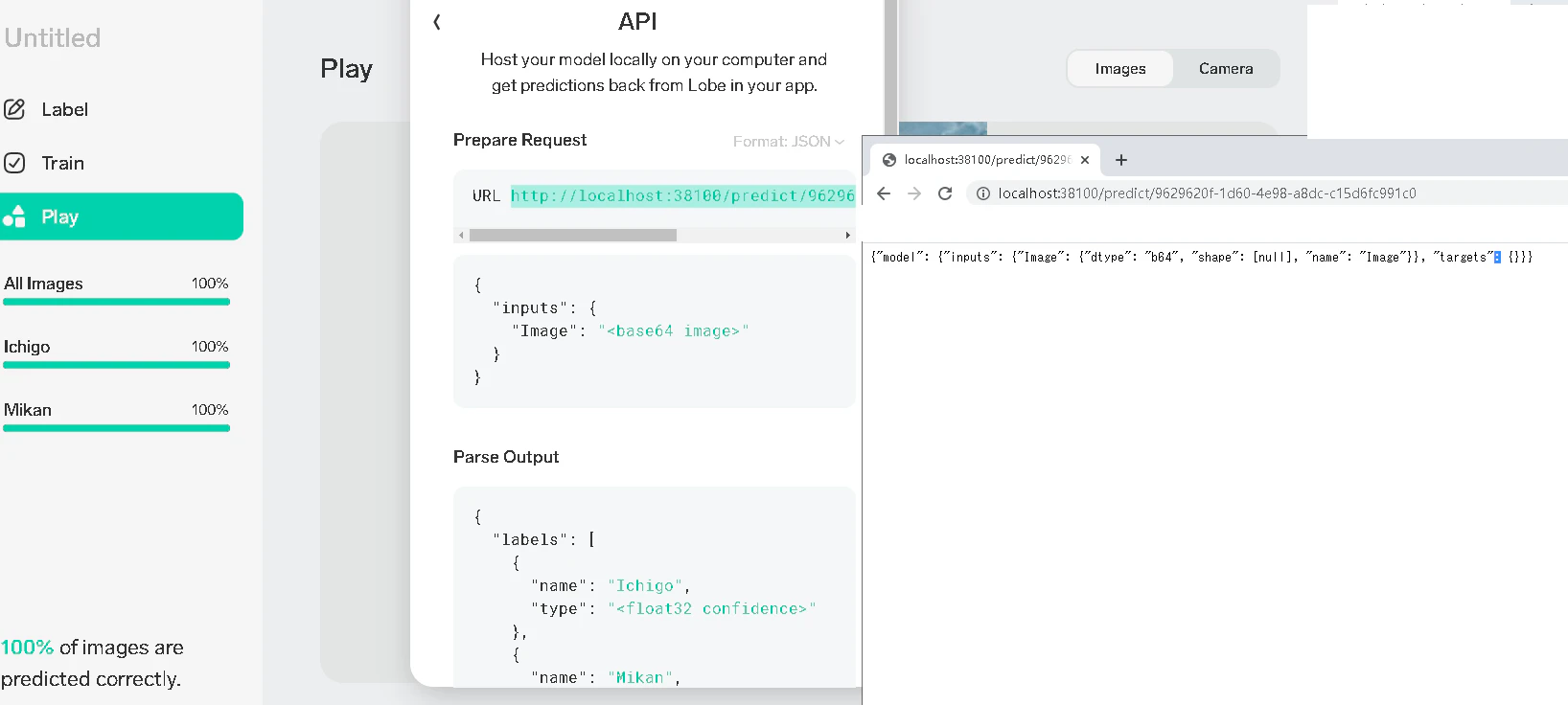Go back using the API panel chevron
Image resolution: width=1568 pixels, height=705 pixels.
point(437,21)
